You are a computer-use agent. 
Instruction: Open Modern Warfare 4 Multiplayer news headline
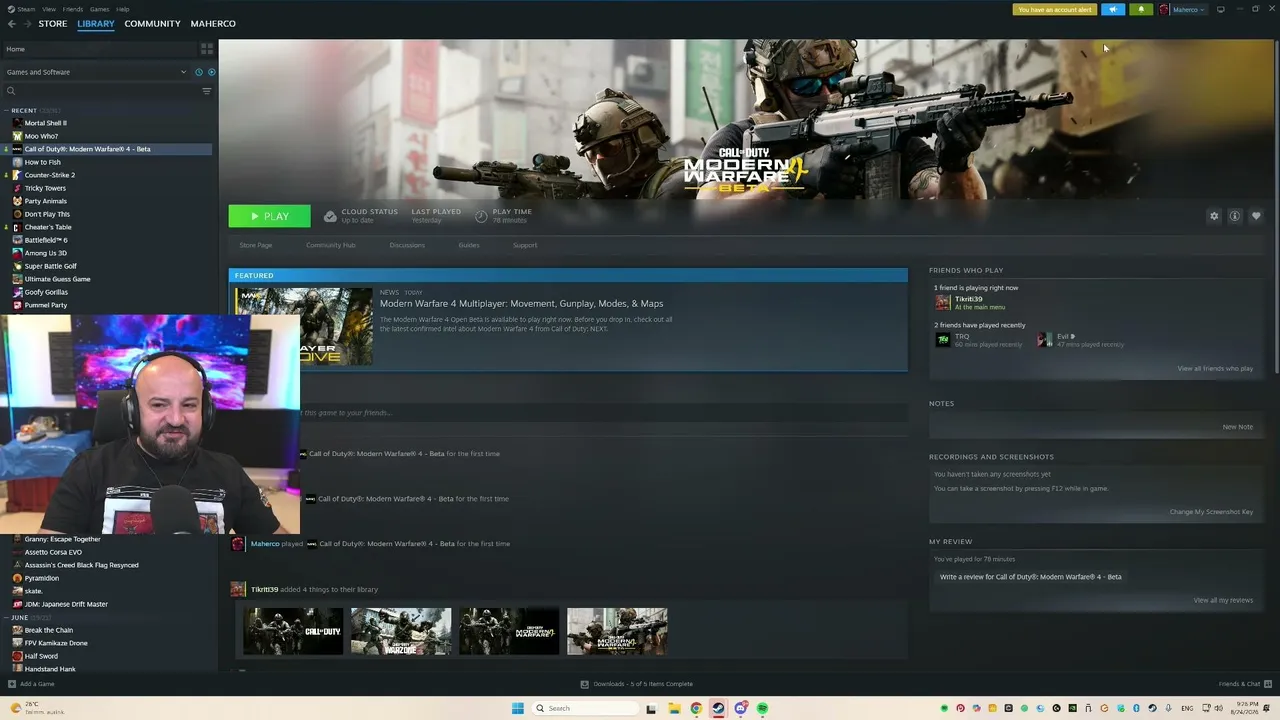tap(521, 304)
